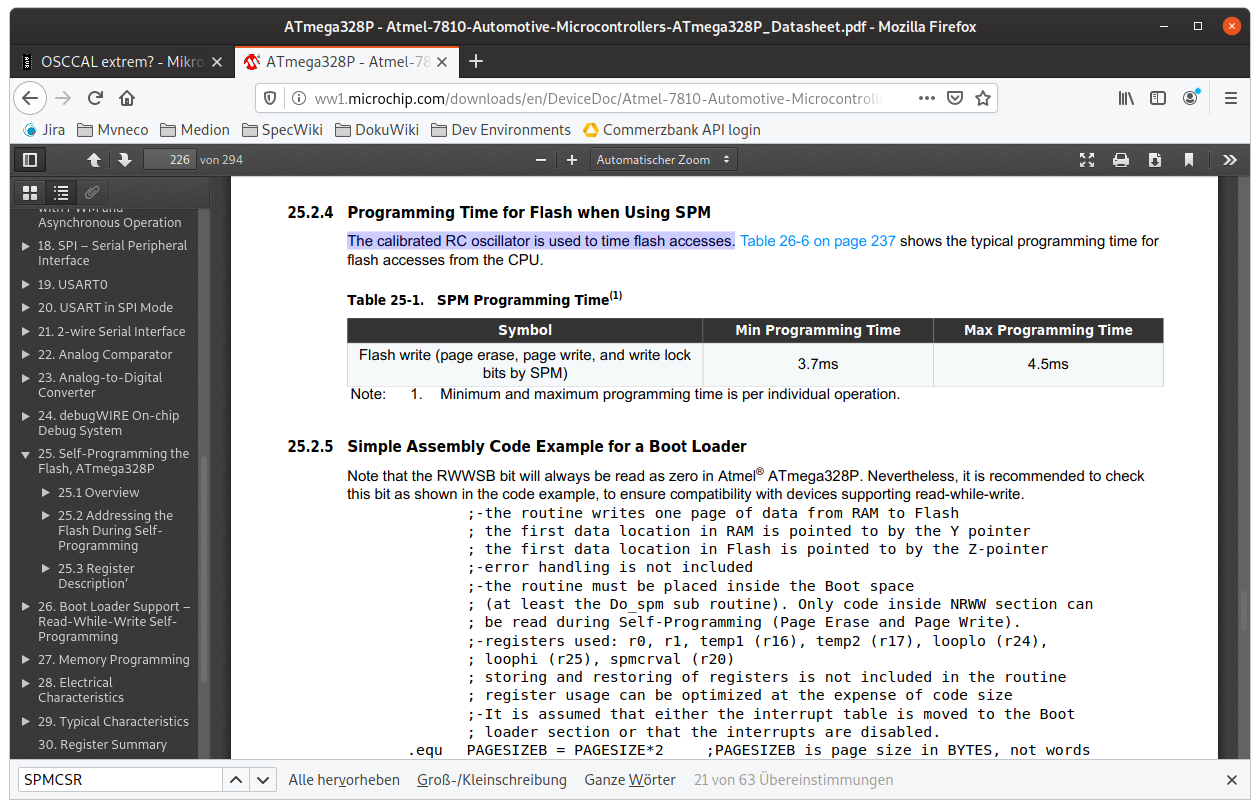The image size is (1260, 809).
Task: Go forward to the next page in Firefox
Action: [63, 98]
